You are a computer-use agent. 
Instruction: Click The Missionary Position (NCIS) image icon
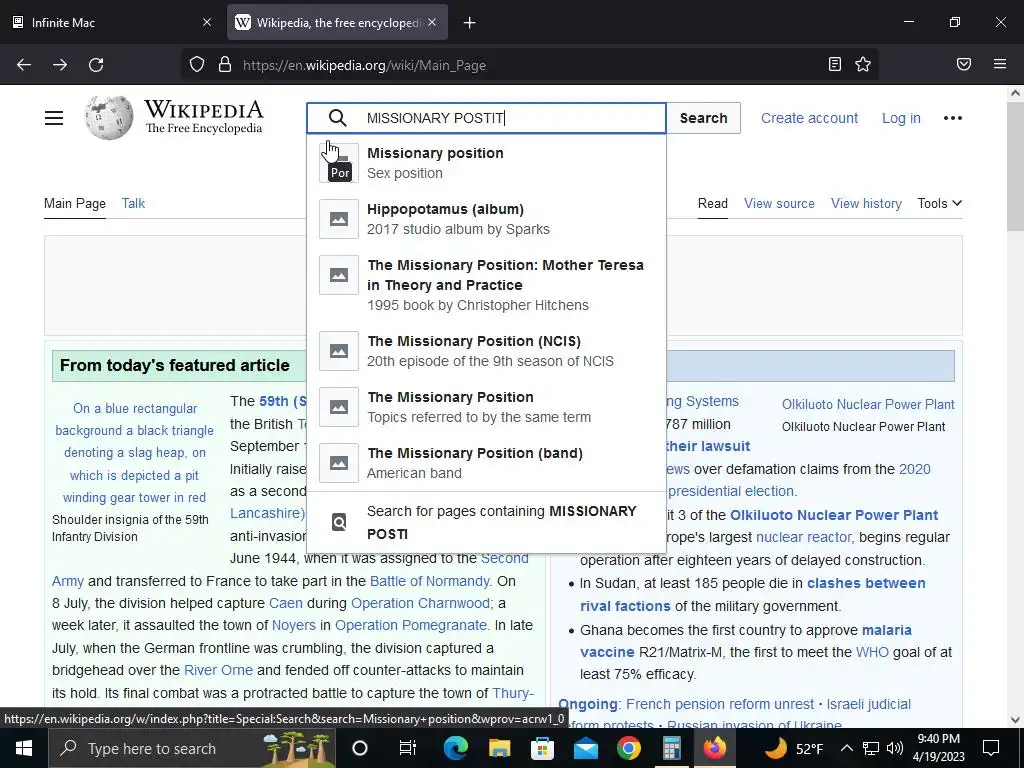pos(339,351)
